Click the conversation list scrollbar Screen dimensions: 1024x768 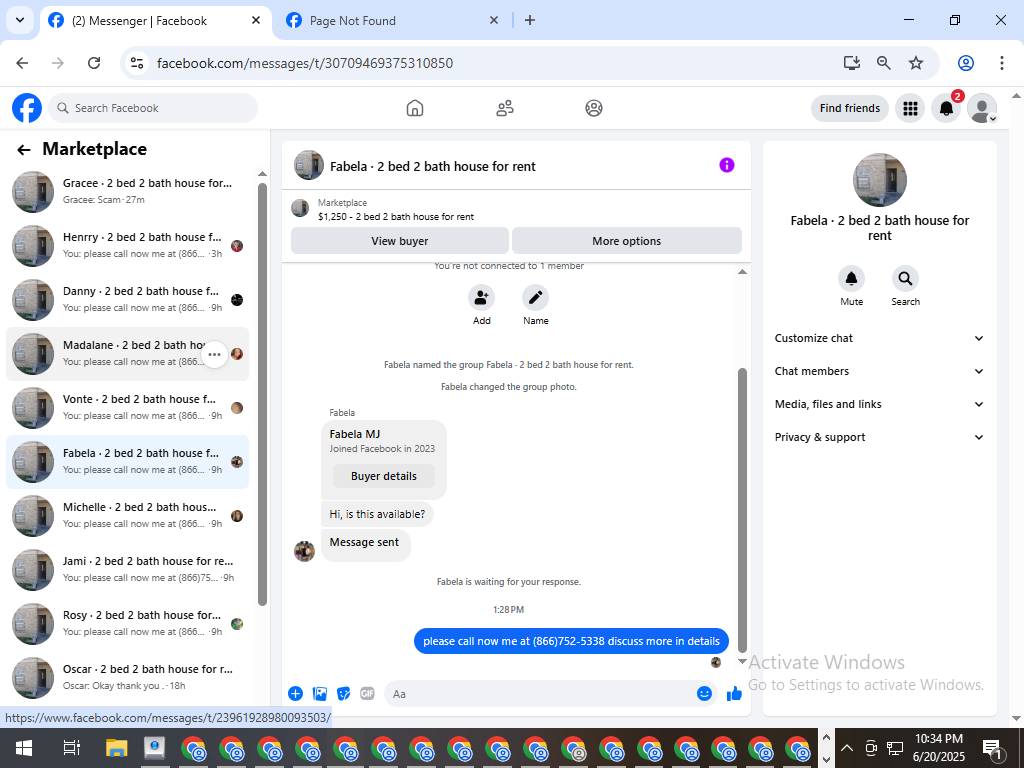(x=262, y=394)
